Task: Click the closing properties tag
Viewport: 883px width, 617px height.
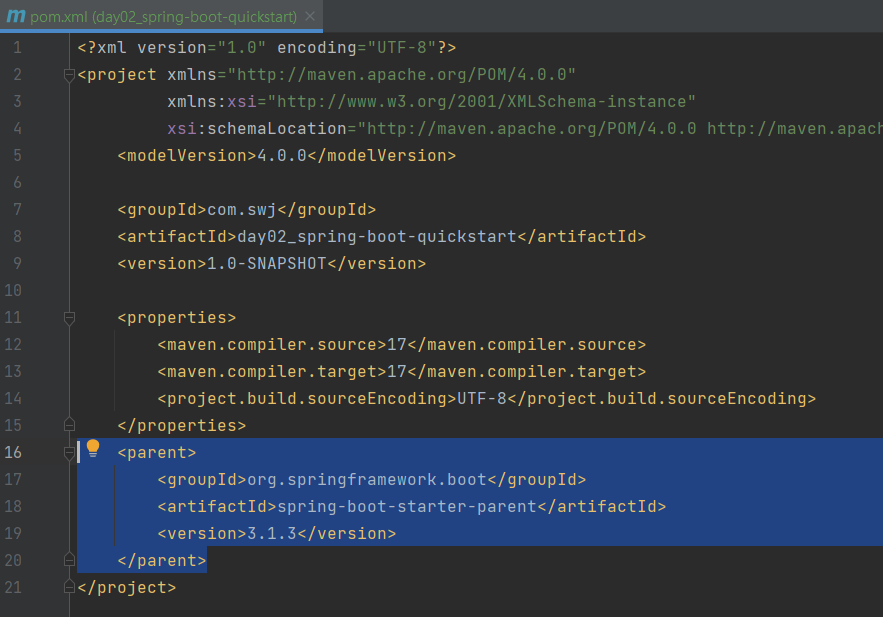Action: click(x=182, y=426)
